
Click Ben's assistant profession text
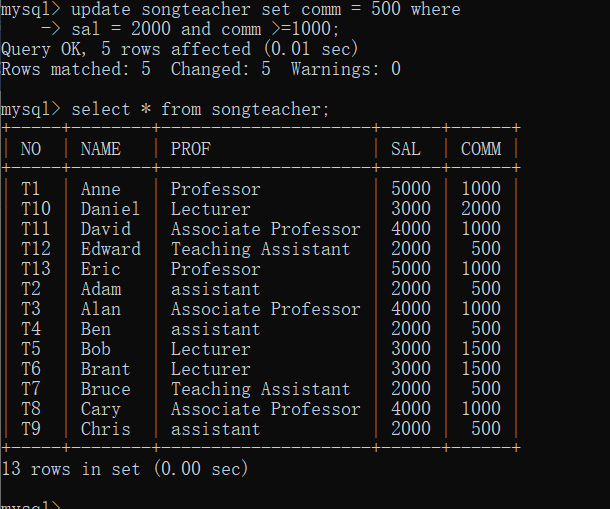215,329
